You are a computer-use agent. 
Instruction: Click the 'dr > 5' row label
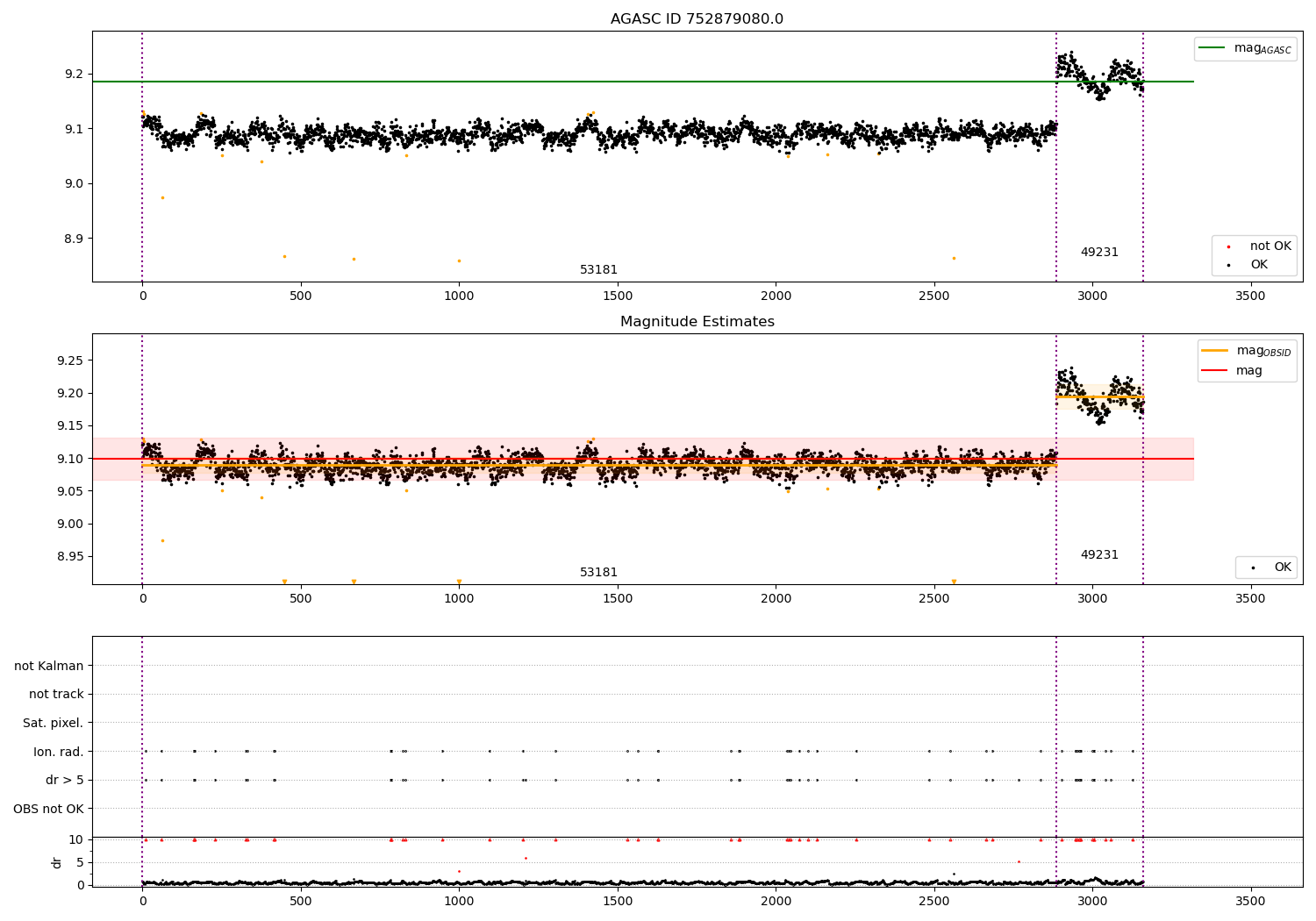click(x=65, y=780)
